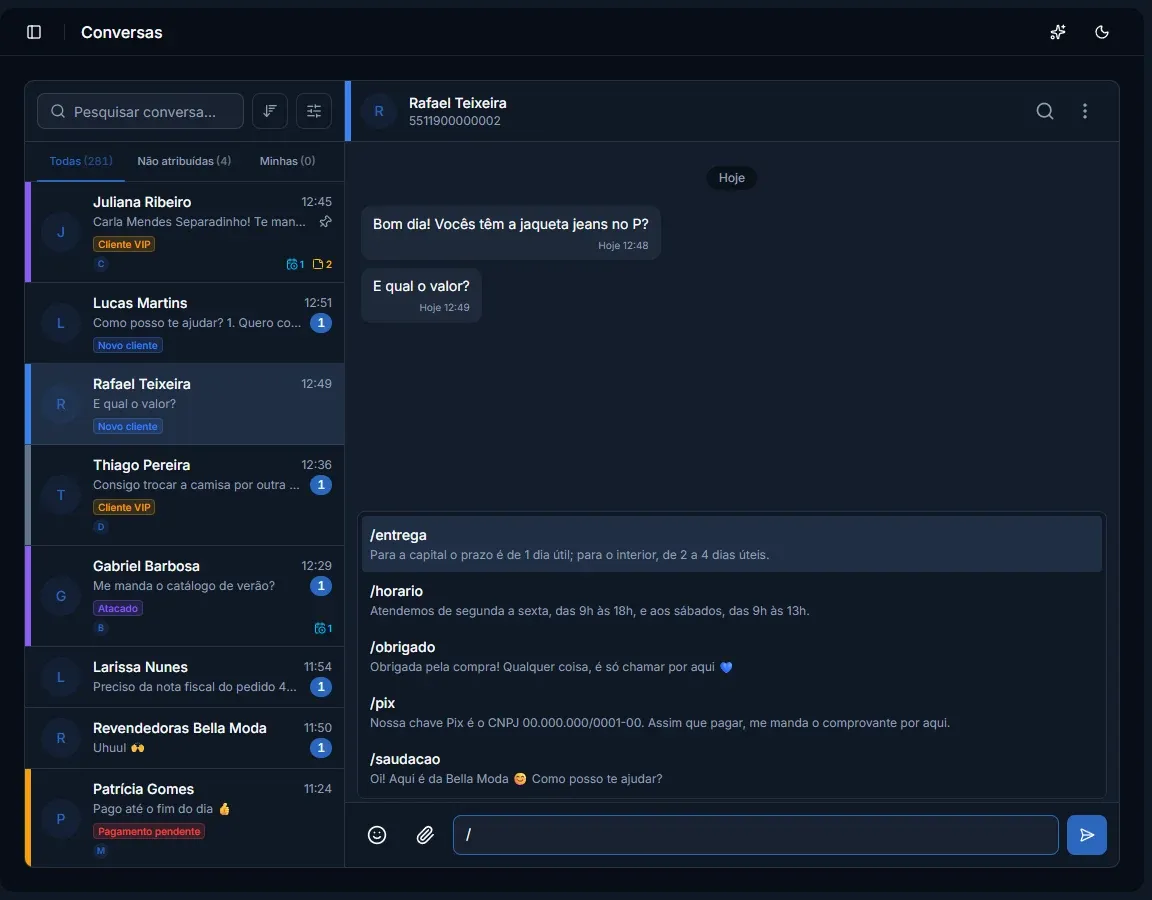Switch to Minhas (0) tab
The width and height of the screenshot is (1152, 900).
287,161
